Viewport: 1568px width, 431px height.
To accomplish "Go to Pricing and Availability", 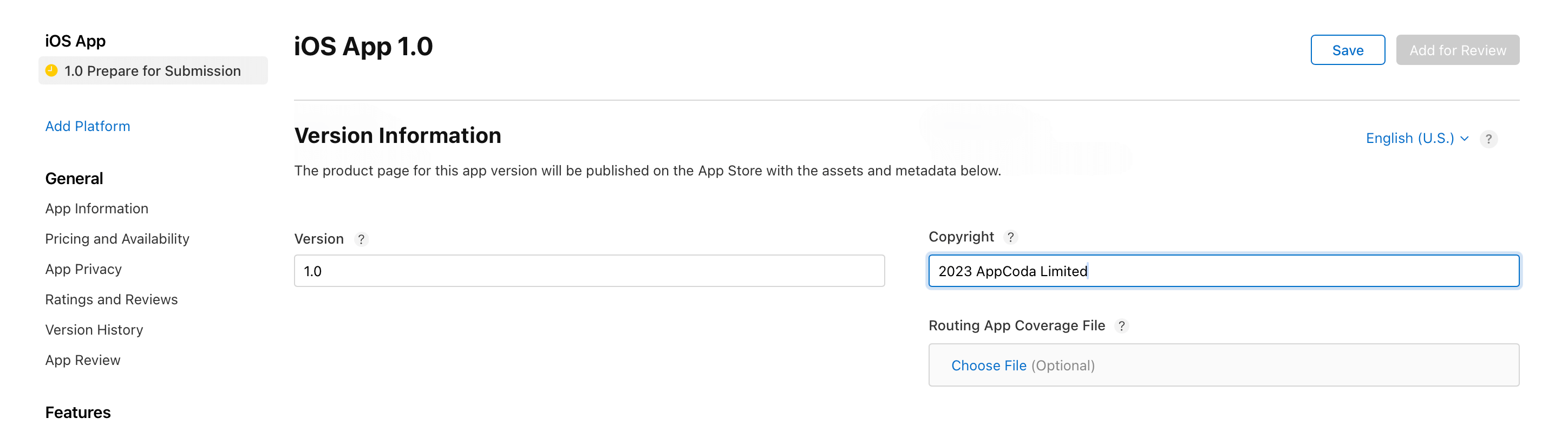I will pyautogui.click(x=117, y=239).
